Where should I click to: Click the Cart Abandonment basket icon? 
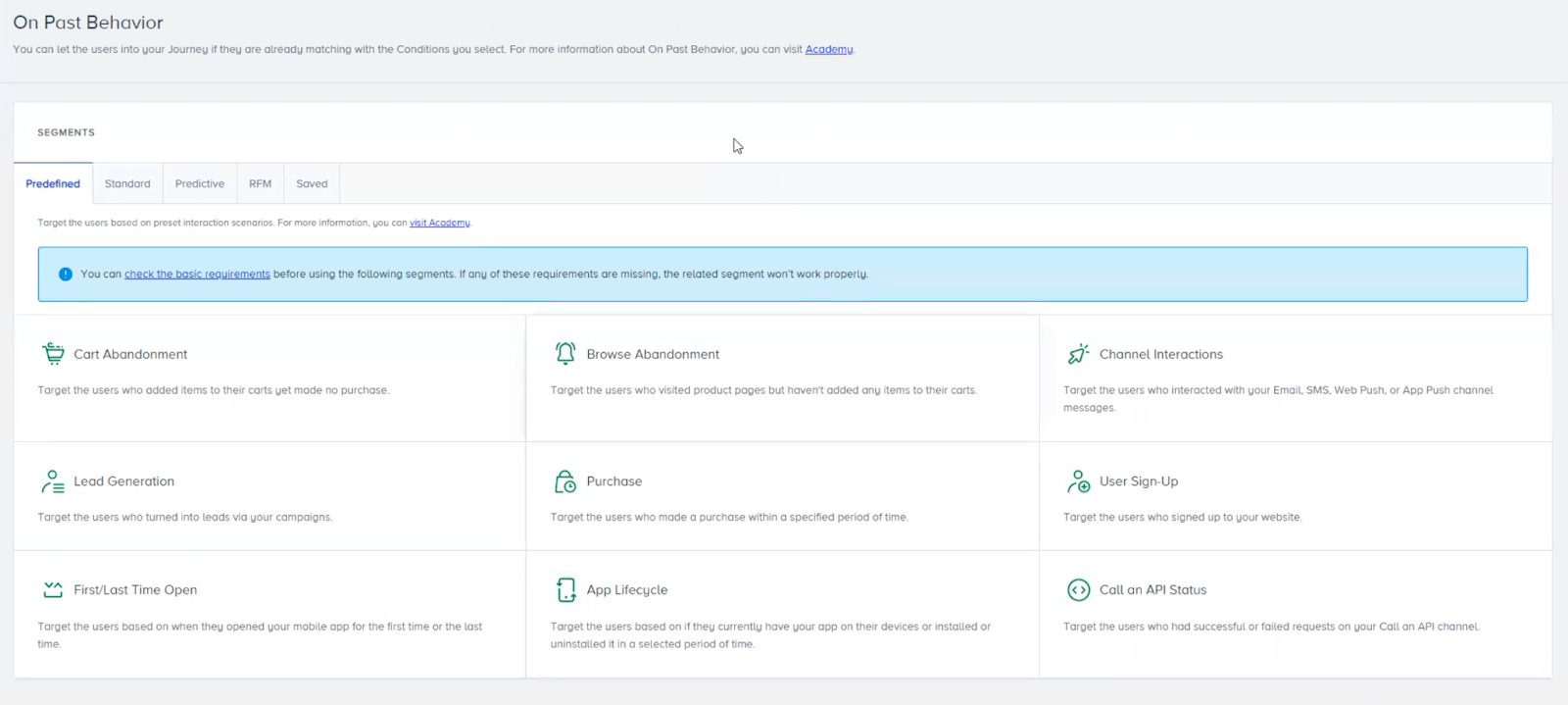click(53, 353)
